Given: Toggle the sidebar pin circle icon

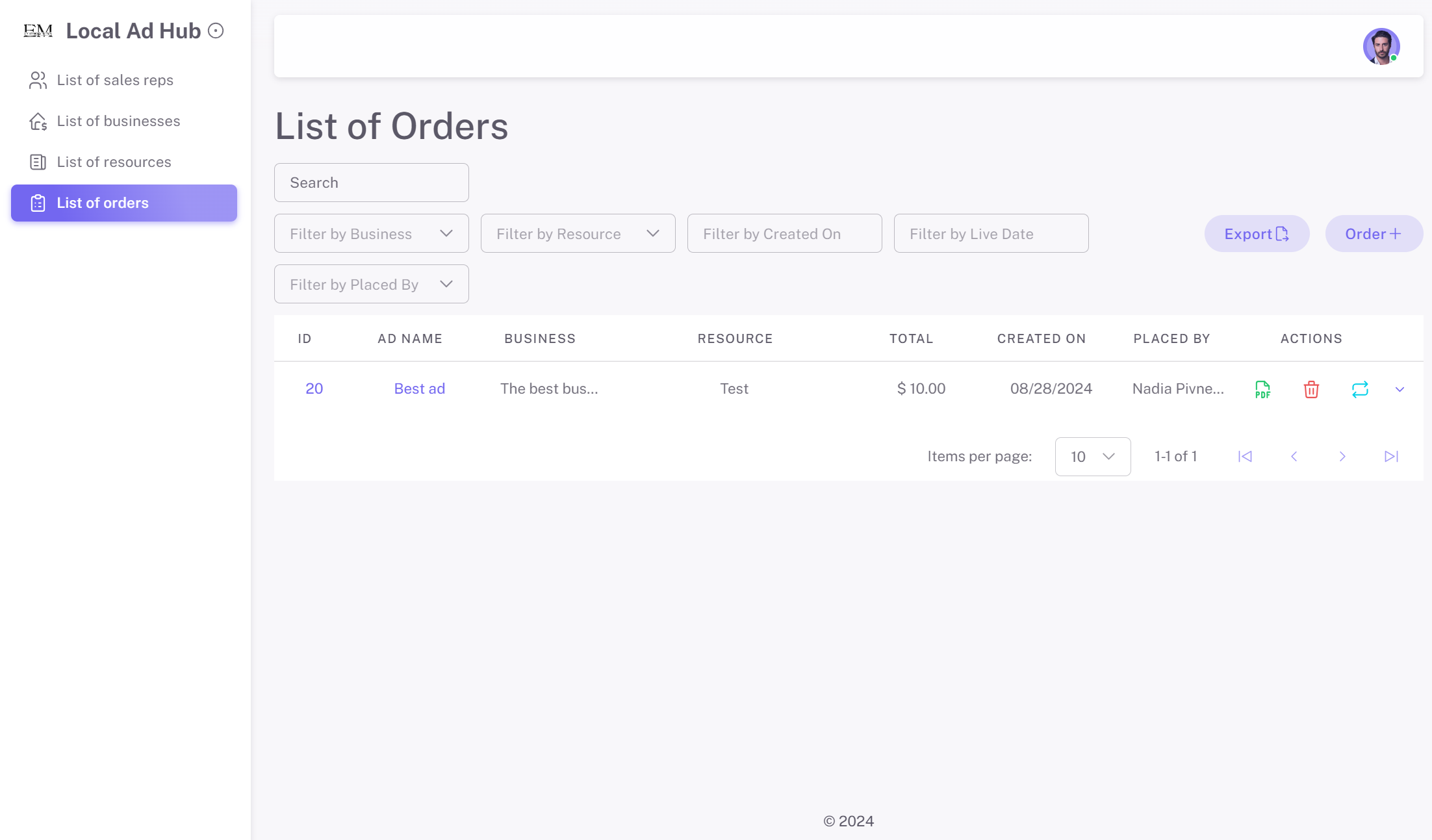Looking at the screenshot, I should tap(216, 31).
